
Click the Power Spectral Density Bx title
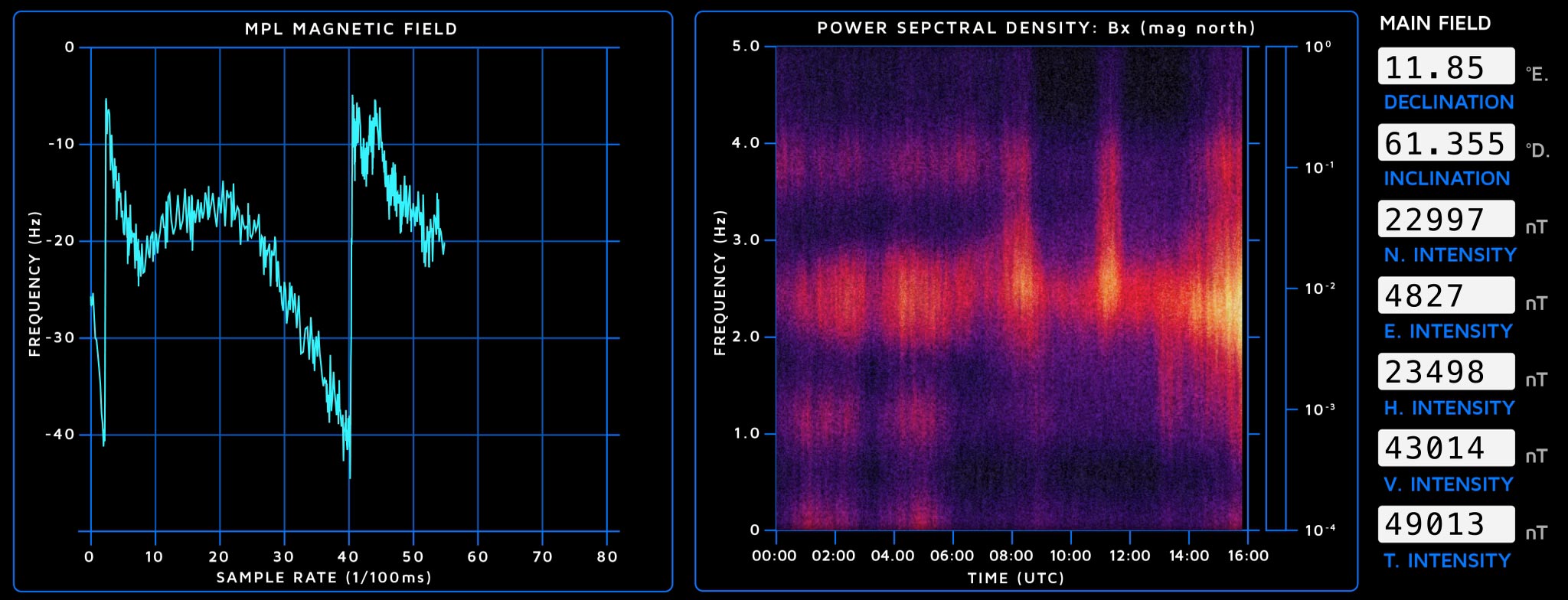1036,28
